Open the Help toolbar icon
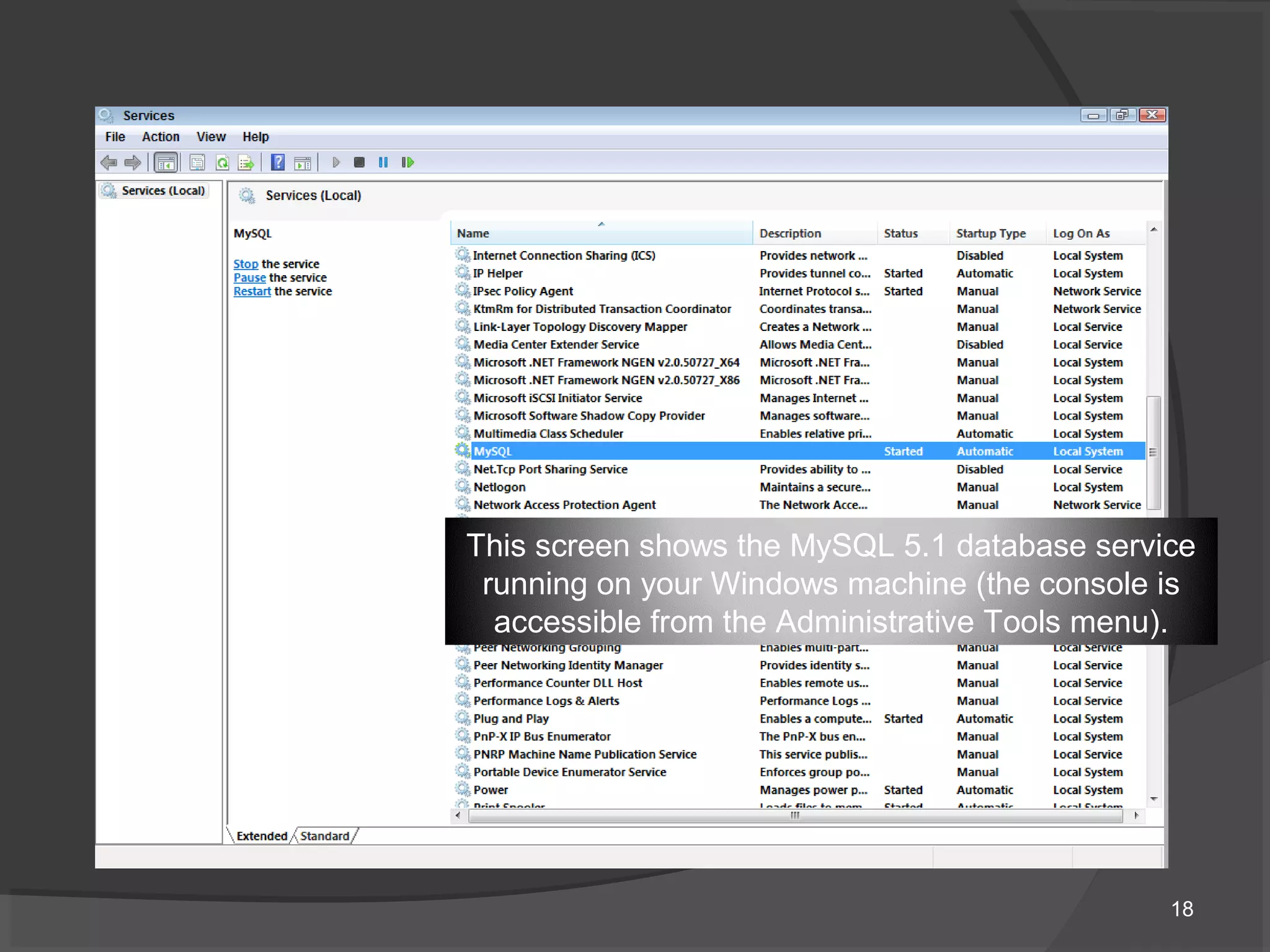Screen dimensions: 1270x952 (278, 162)
